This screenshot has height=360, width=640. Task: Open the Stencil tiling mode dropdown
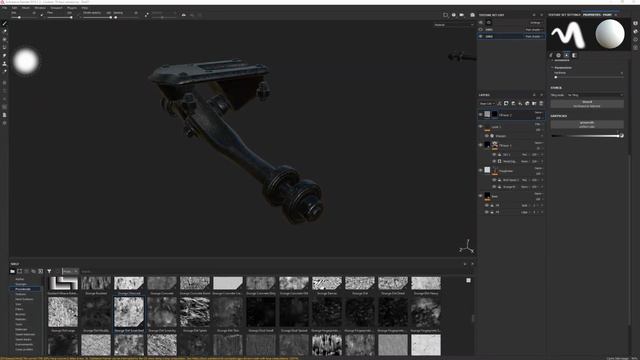[595, 95]
